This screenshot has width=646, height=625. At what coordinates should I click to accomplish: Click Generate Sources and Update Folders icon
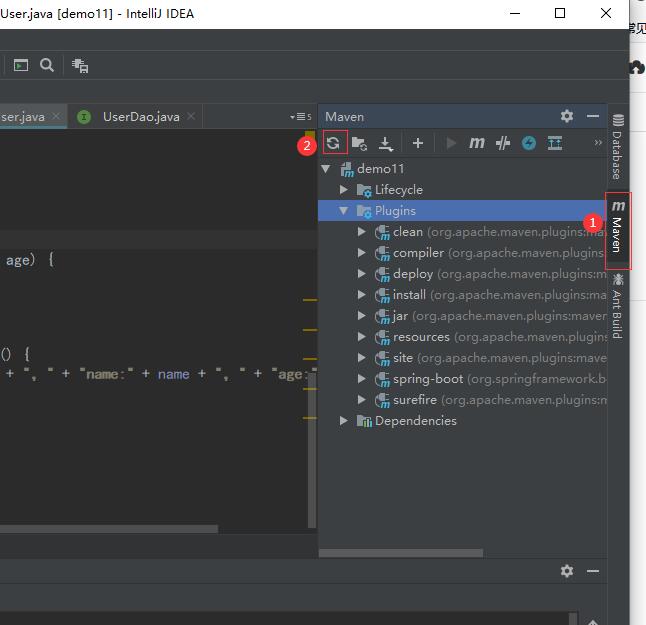coord(359,143)
